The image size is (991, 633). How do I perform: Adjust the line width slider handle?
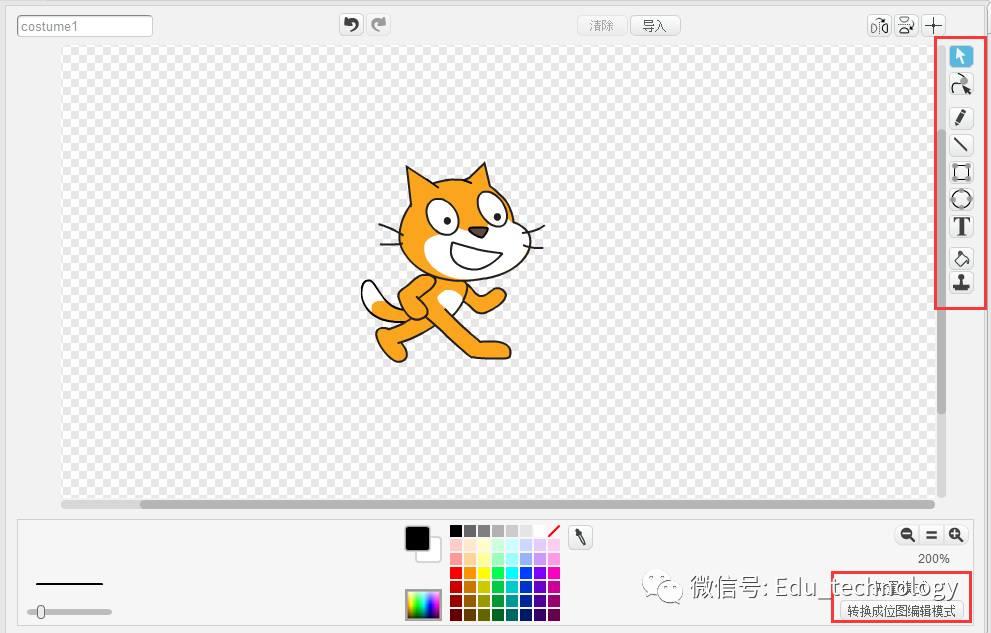click(x=41, y=612)
